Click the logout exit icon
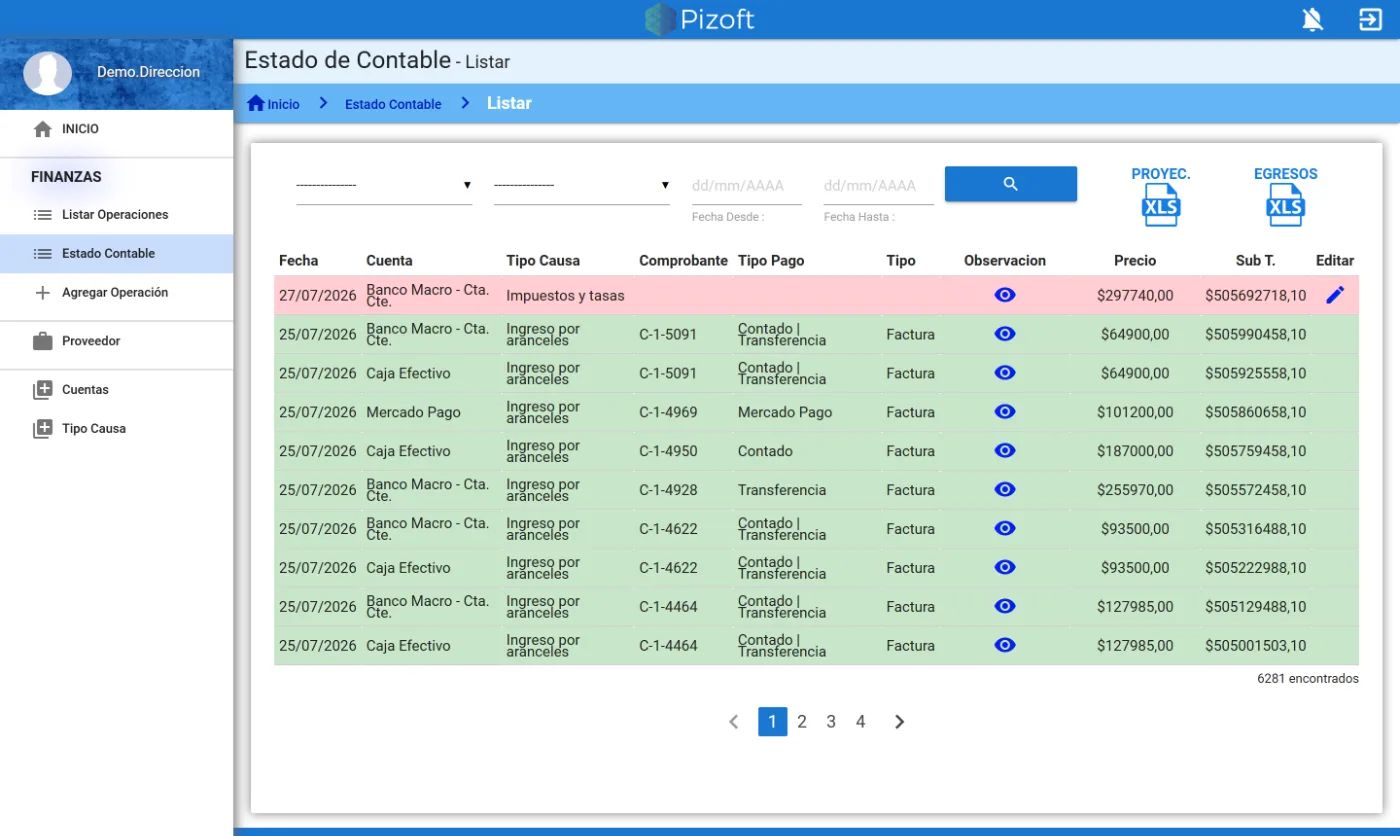The image size is (1400, 836). pos(1370,19)
